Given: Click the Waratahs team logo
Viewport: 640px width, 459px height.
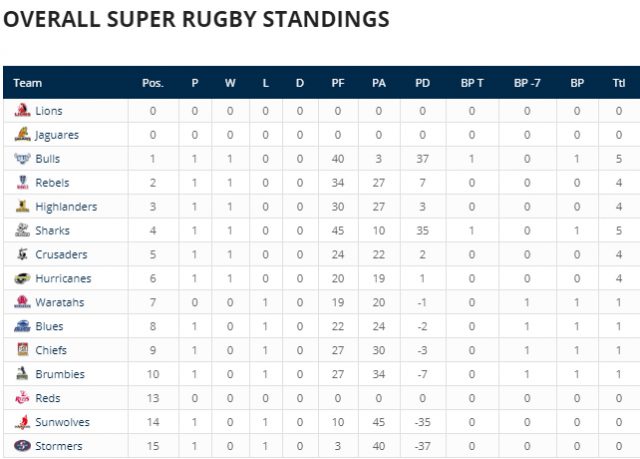Looking at the screenshot, I should click(22, 302).
